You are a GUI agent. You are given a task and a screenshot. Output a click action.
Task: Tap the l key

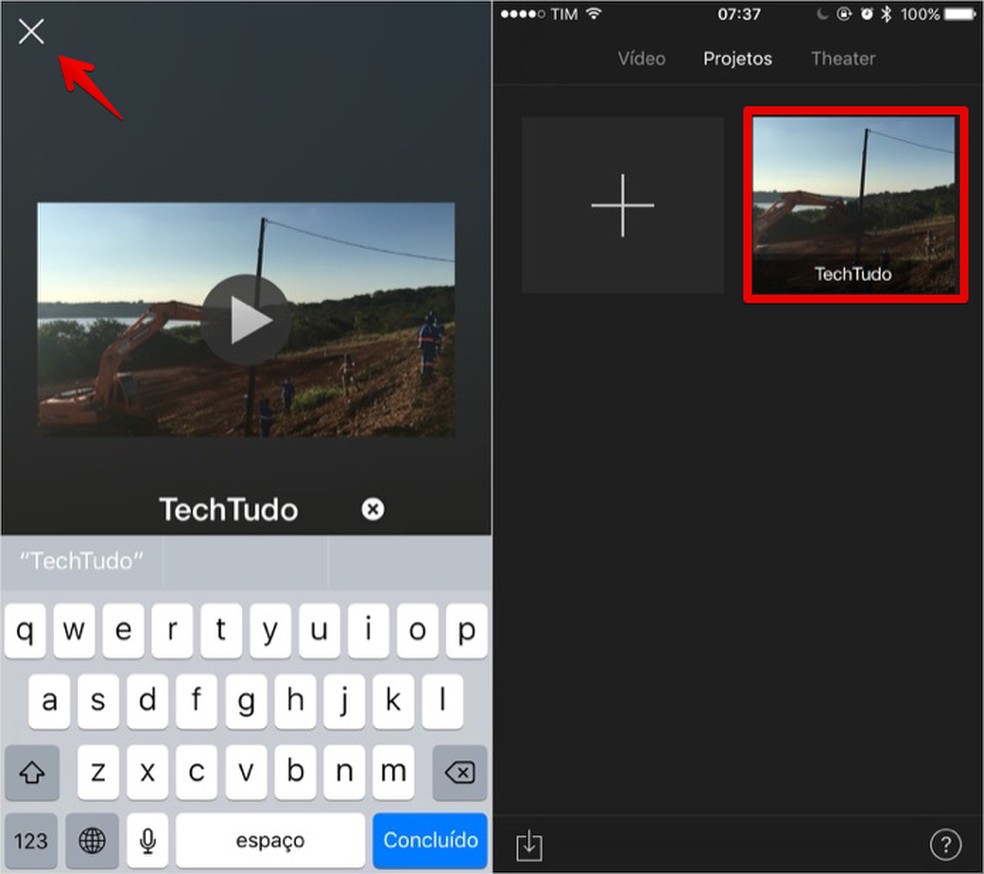click(442, 701)
